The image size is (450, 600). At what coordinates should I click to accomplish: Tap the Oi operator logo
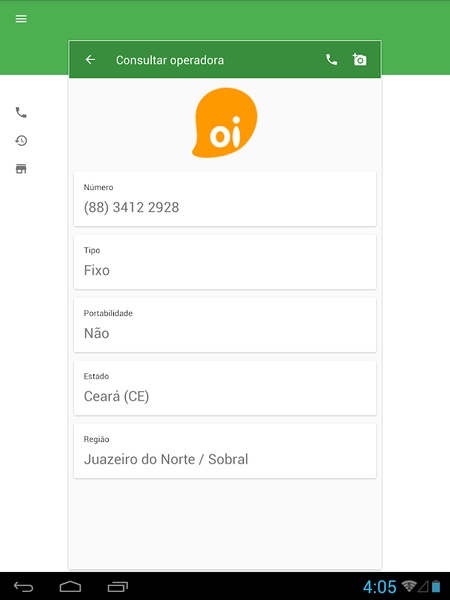225,122
